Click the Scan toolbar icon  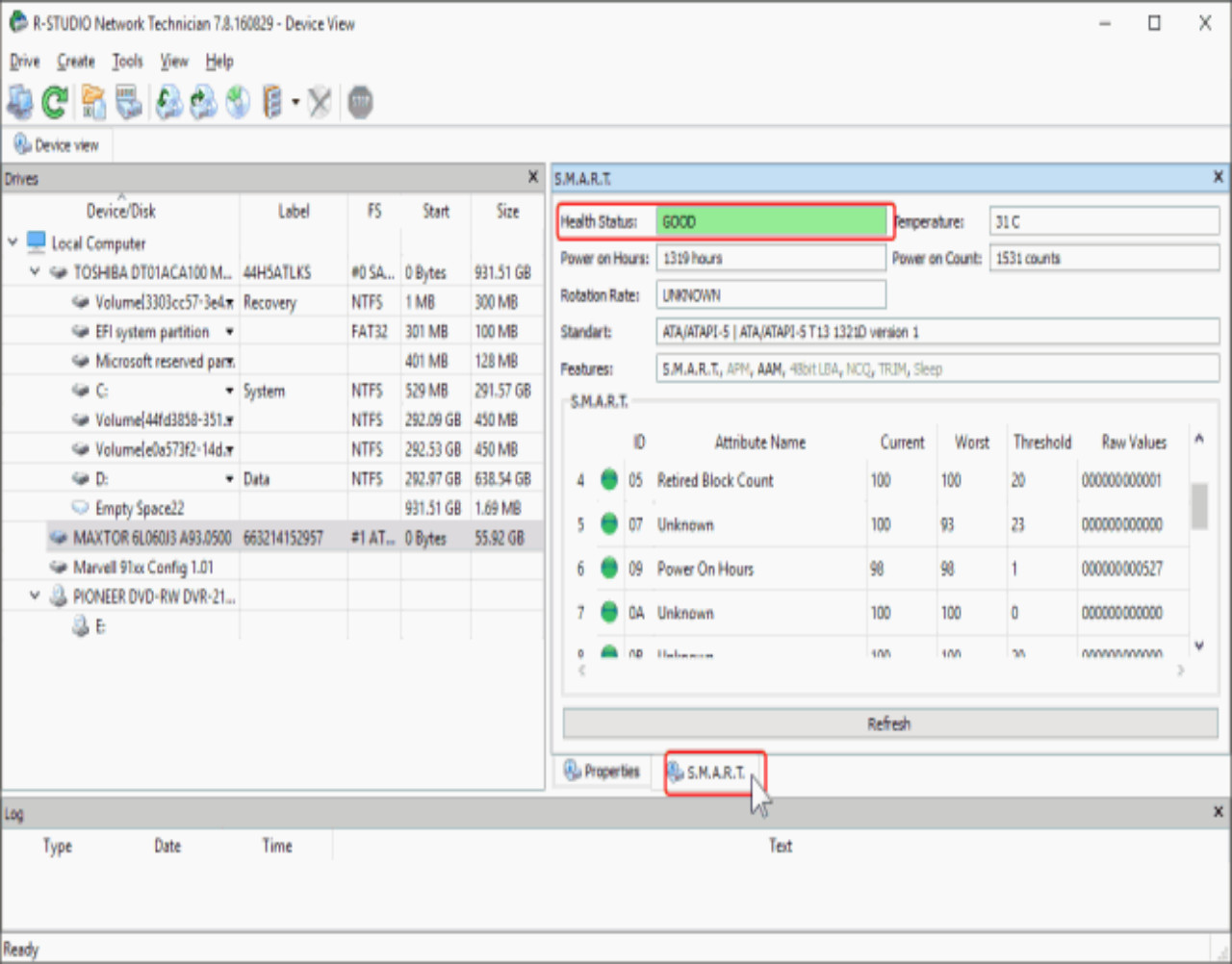(x=128, y=102)
